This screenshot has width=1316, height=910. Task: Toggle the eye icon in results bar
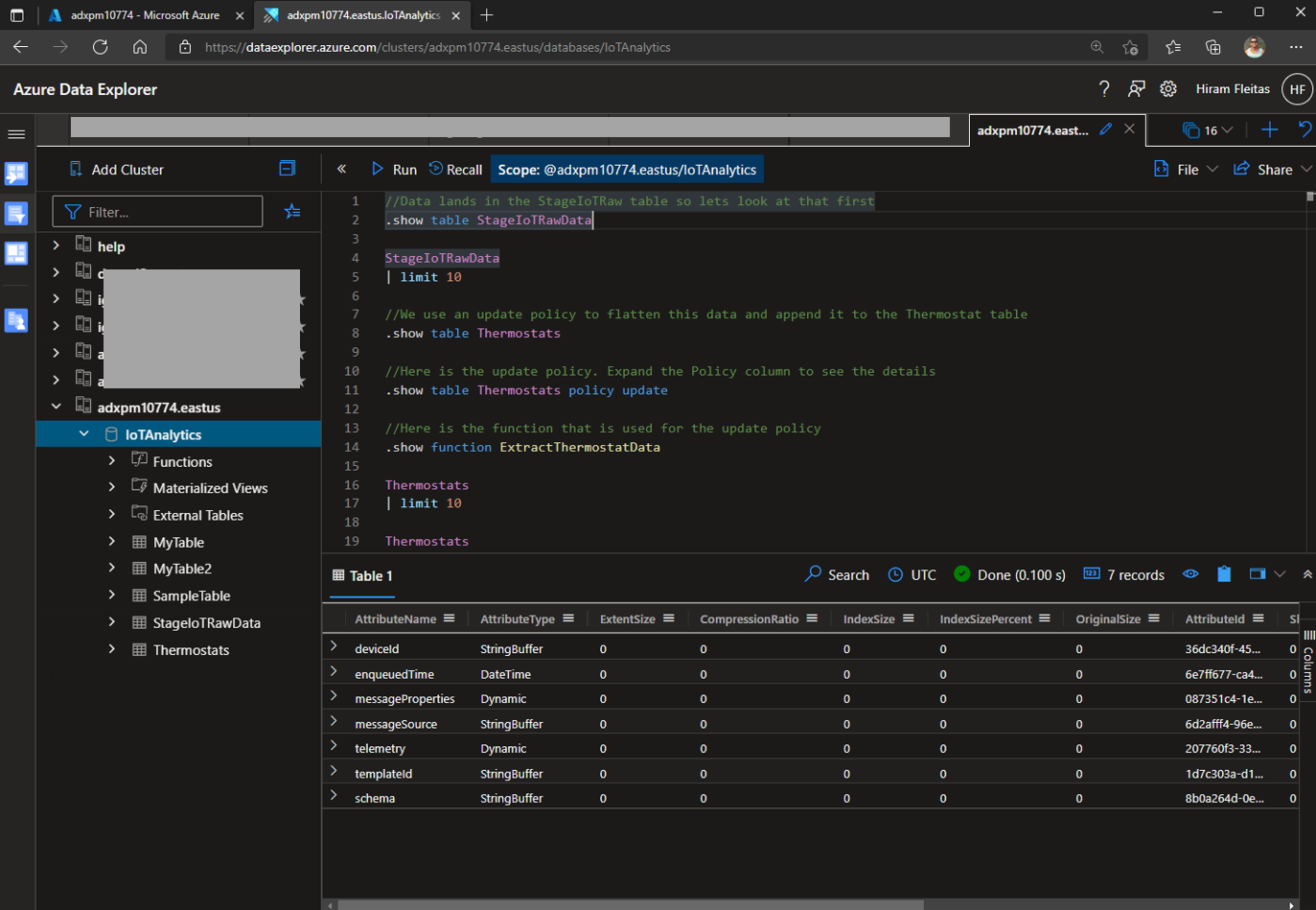(x=1190, y=574)
